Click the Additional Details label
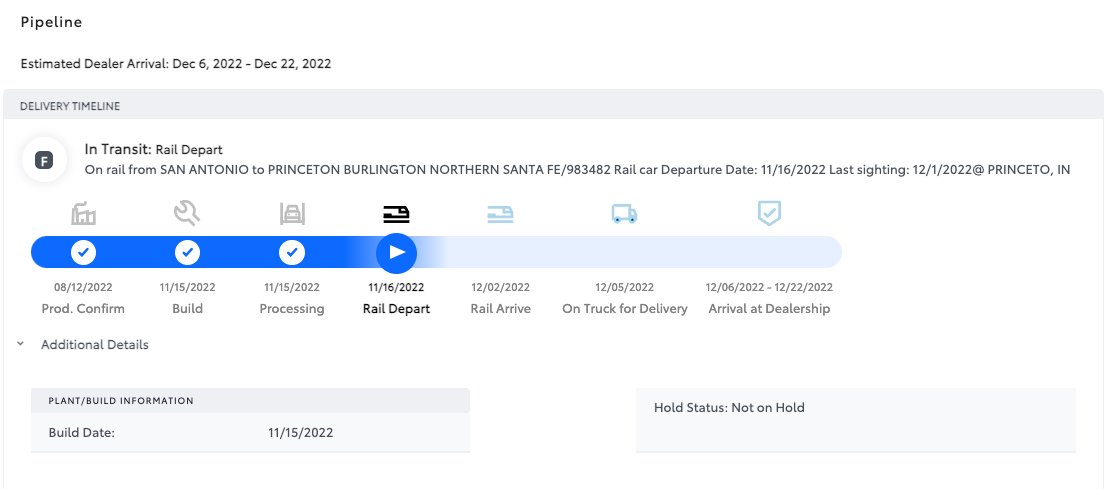1117x489 pixels. click(x=95, y=344)
